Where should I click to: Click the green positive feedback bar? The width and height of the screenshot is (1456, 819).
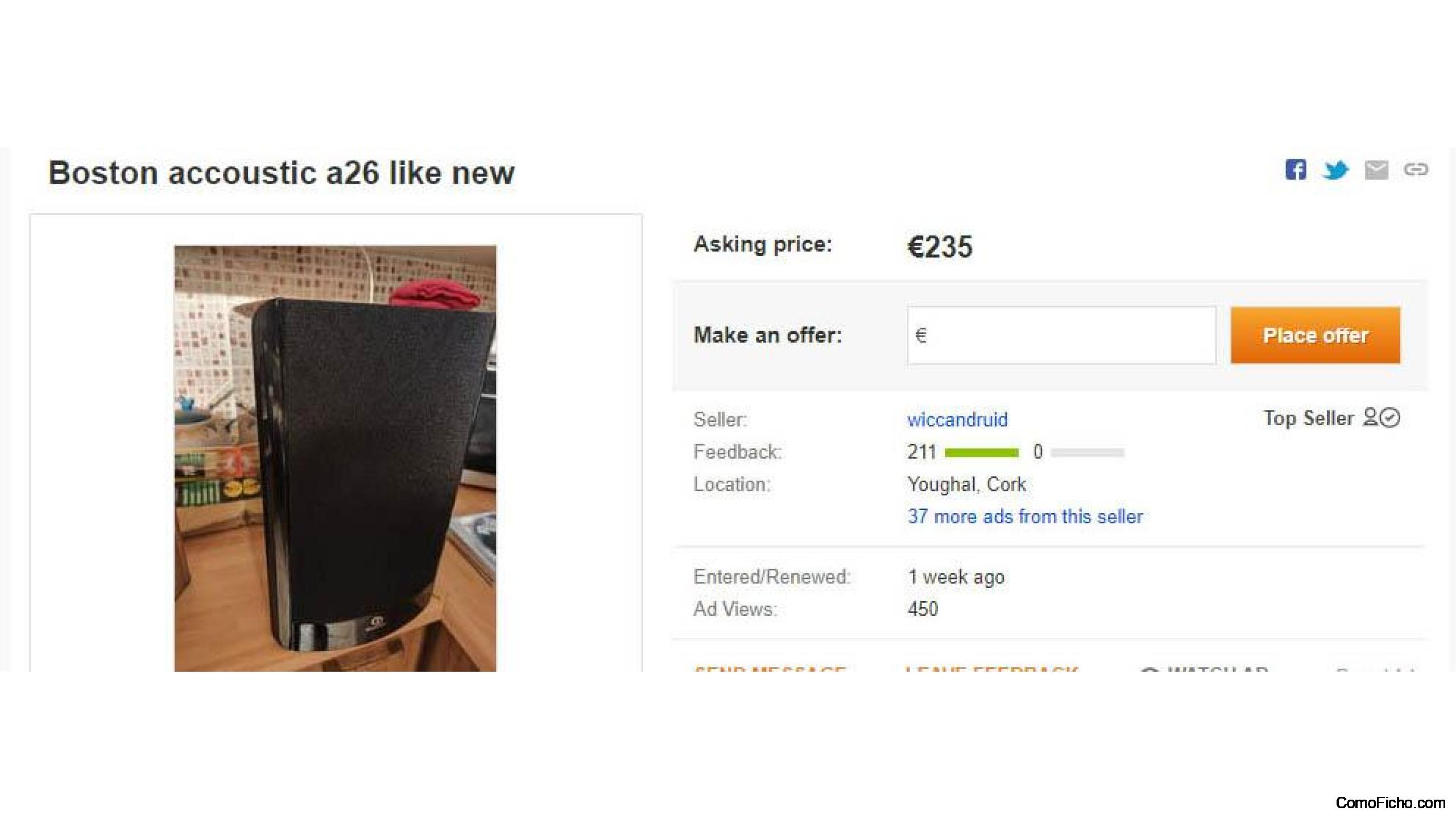tap(982, 453)
